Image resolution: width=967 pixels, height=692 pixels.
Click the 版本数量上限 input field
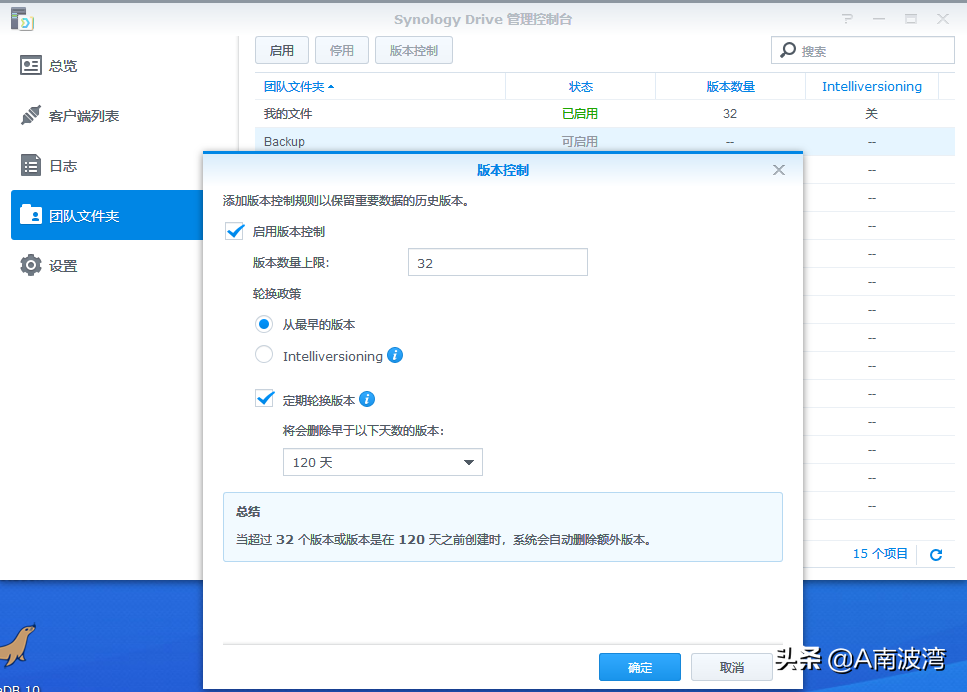point(498,262)
